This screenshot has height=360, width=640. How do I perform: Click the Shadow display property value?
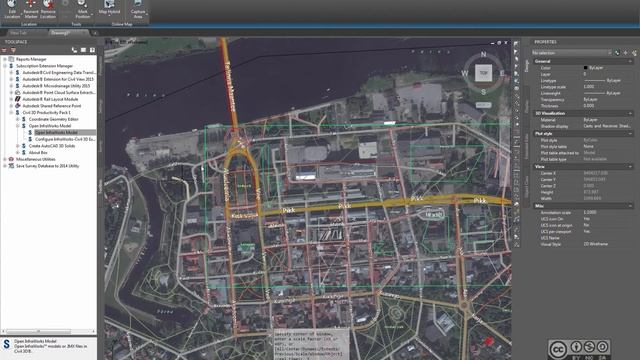coord(608,126)
